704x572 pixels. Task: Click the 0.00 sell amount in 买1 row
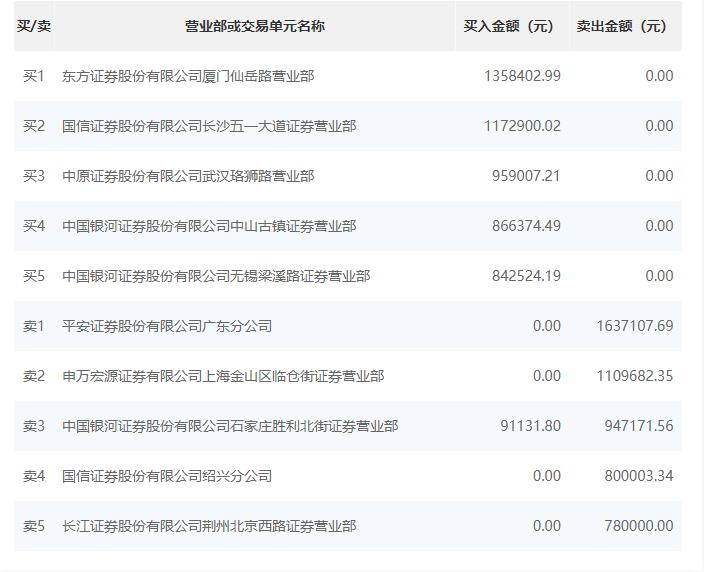[x=660, y=76]
